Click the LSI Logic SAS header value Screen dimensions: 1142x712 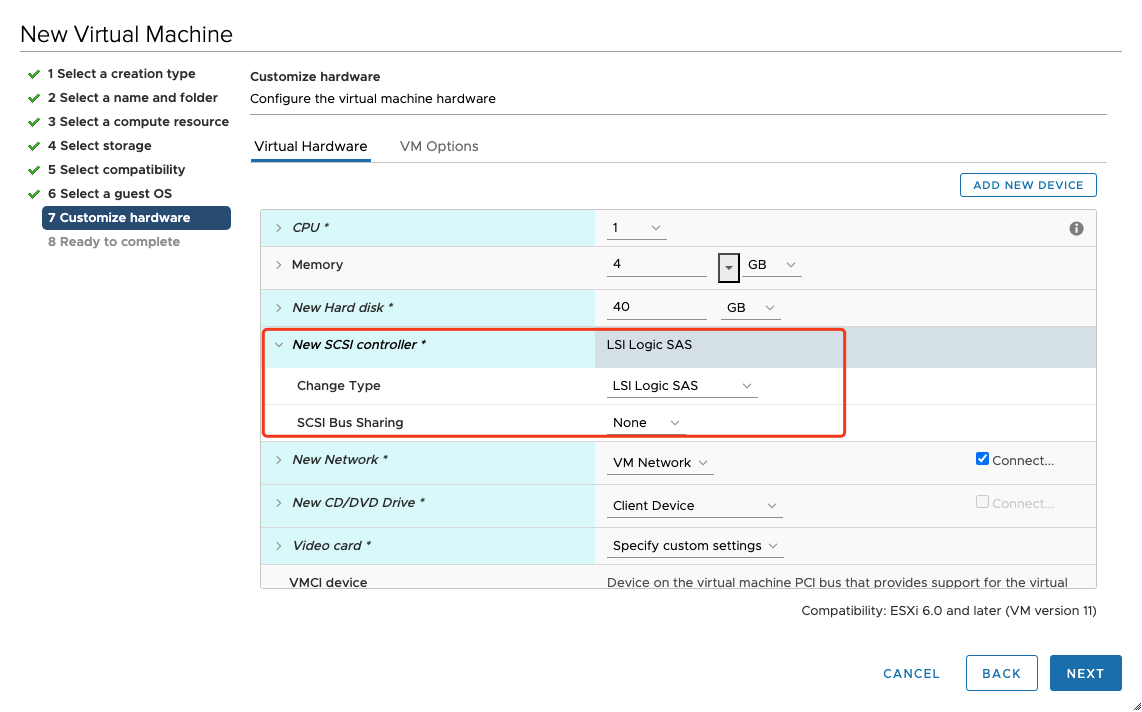tap(649, 345)
